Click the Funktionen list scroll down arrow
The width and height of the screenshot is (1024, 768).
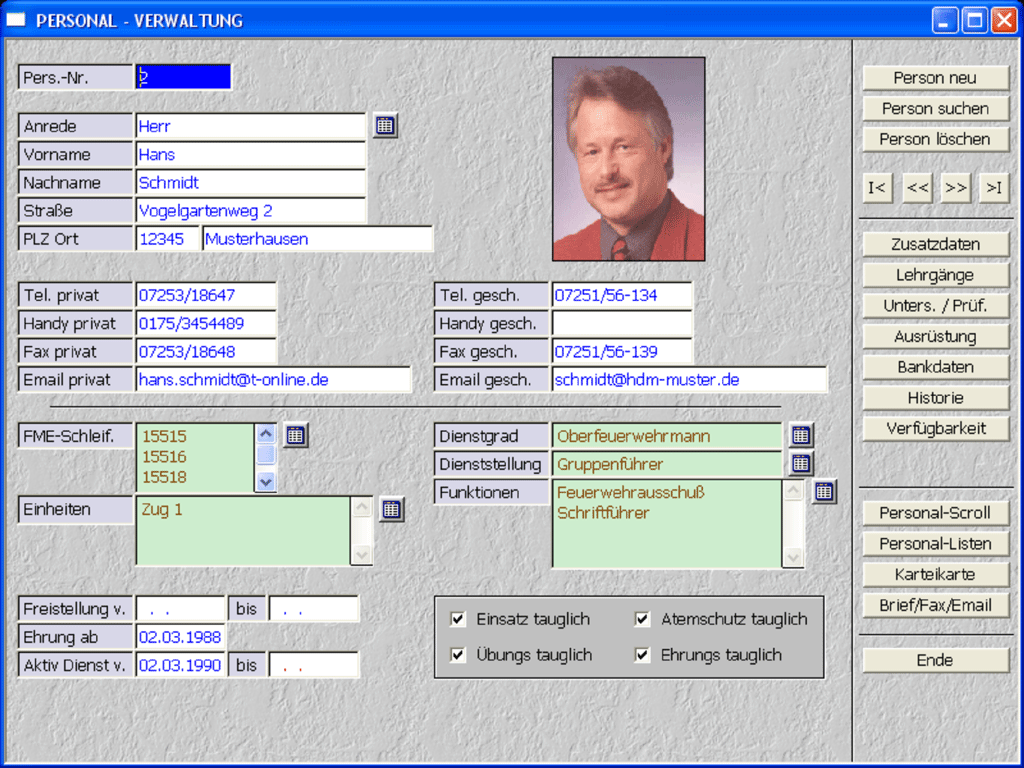pyautogui.click(x=793, y=557)
